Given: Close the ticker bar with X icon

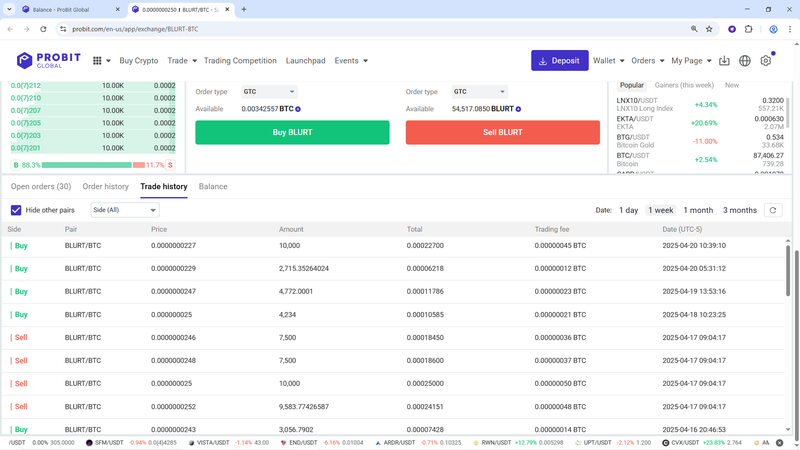Looking at the screenshot, I should [780, 443].
